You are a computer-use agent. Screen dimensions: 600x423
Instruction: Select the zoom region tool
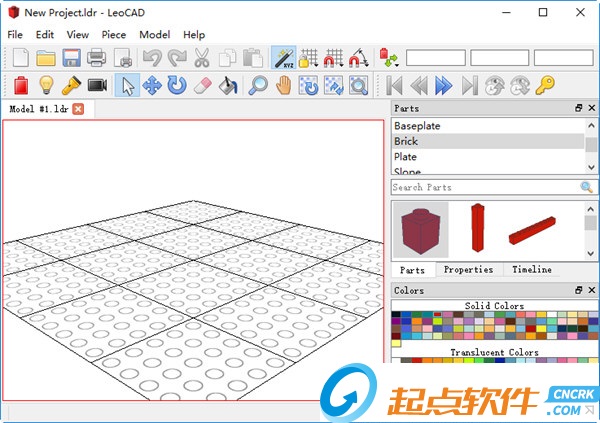(x=359, y=85)
